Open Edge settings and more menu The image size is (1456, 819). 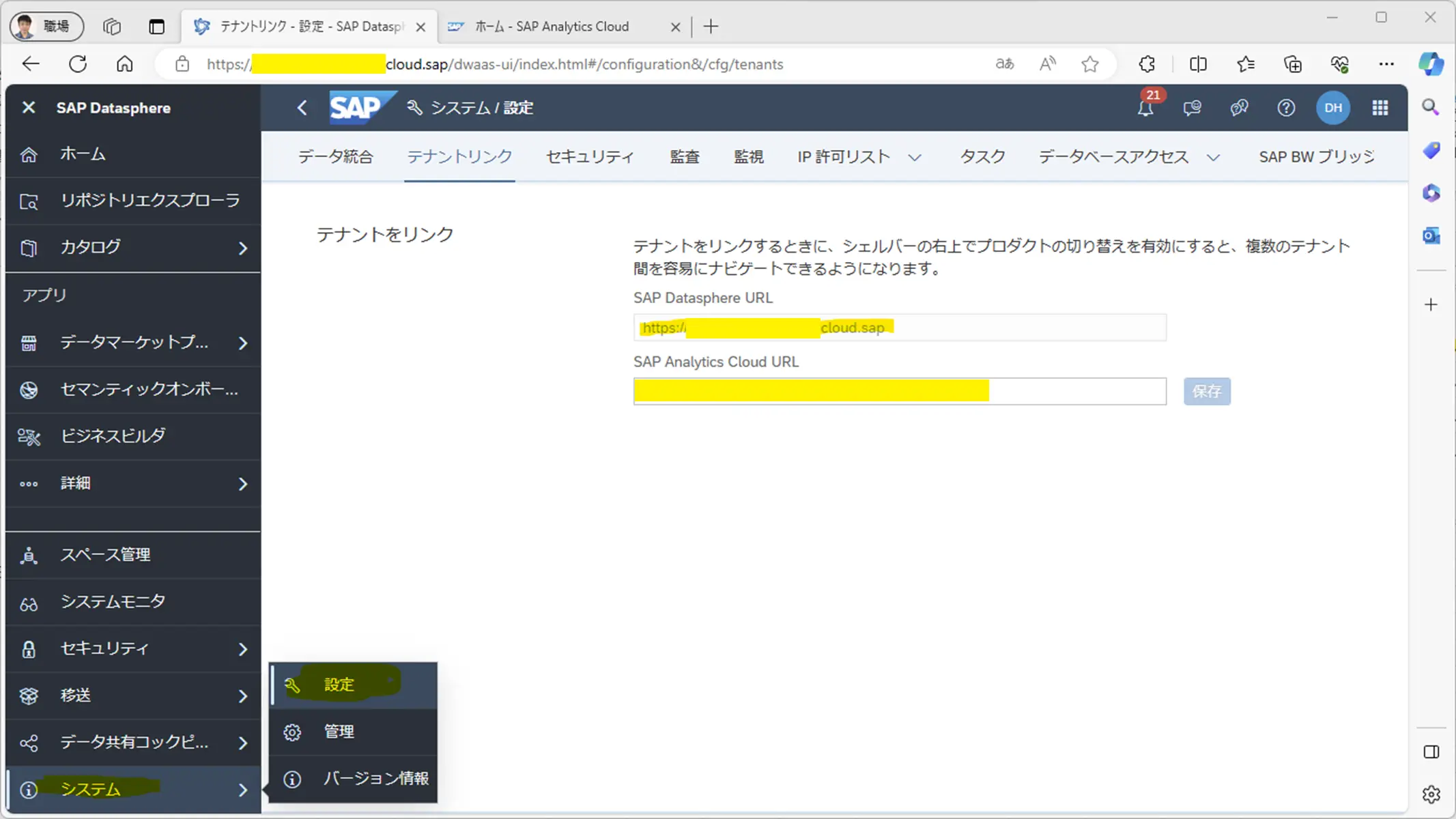click(1386, 64)
